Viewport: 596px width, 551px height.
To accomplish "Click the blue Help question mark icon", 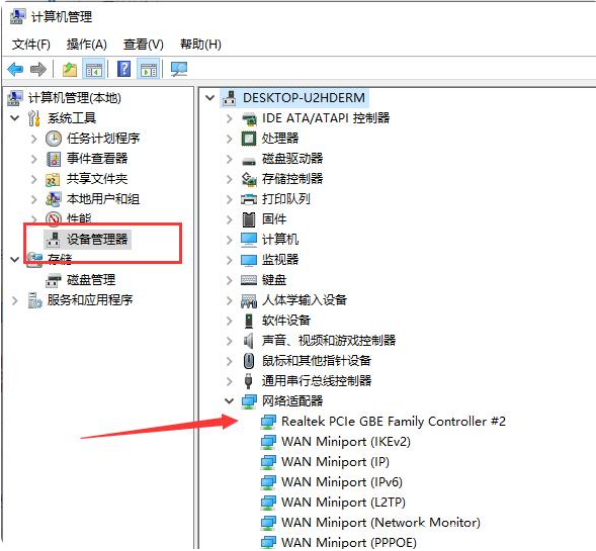I will [x=124, y=69].
